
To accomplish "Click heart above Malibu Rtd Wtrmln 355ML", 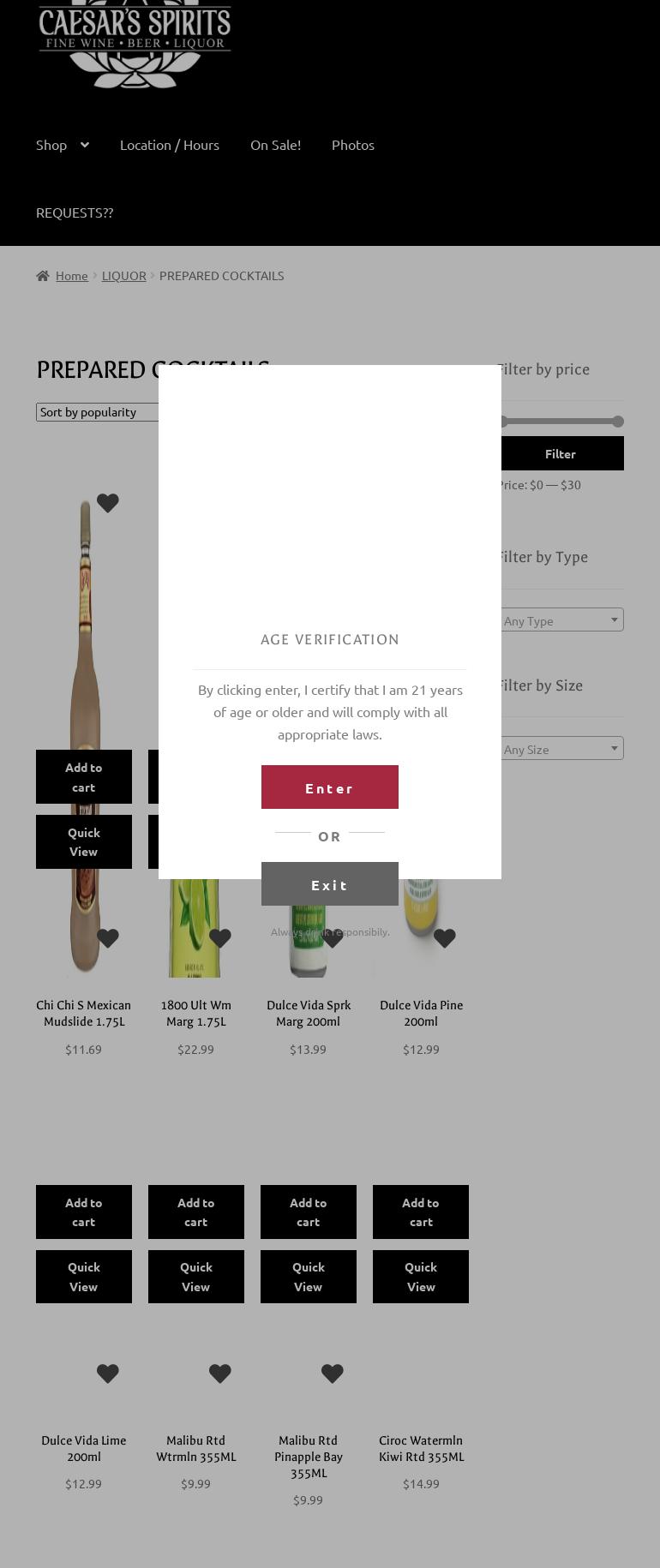I will click(220, 1373).
